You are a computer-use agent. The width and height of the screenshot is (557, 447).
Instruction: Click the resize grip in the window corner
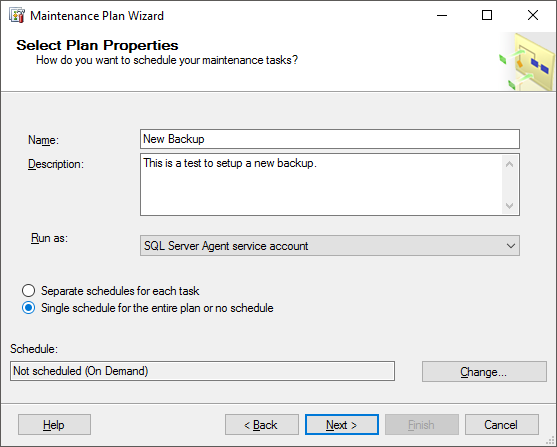point(551,441)
